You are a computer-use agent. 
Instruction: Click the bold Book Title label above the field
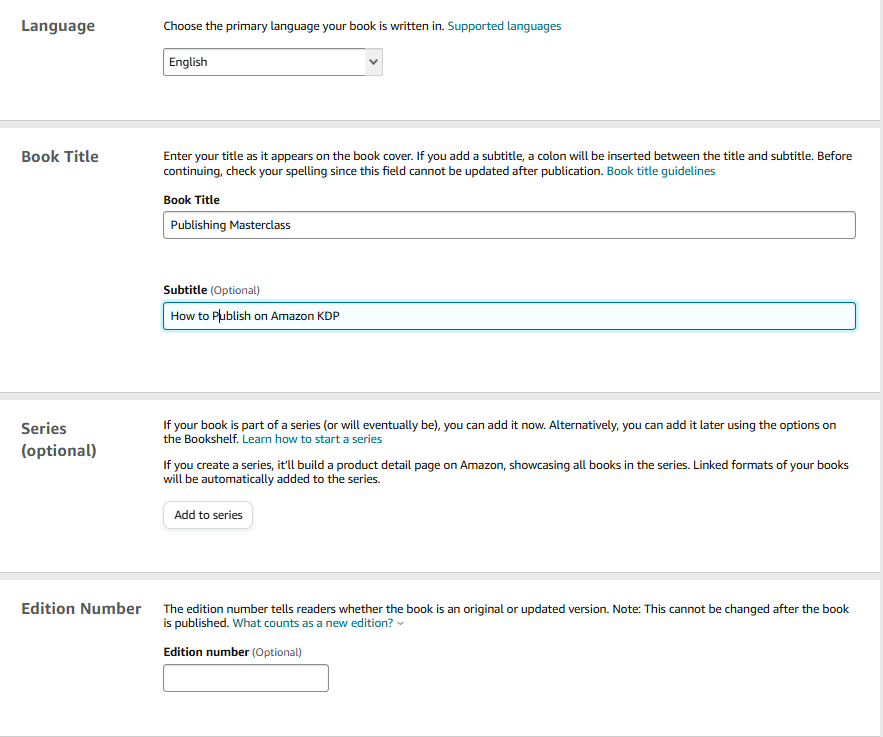point(191,200)
